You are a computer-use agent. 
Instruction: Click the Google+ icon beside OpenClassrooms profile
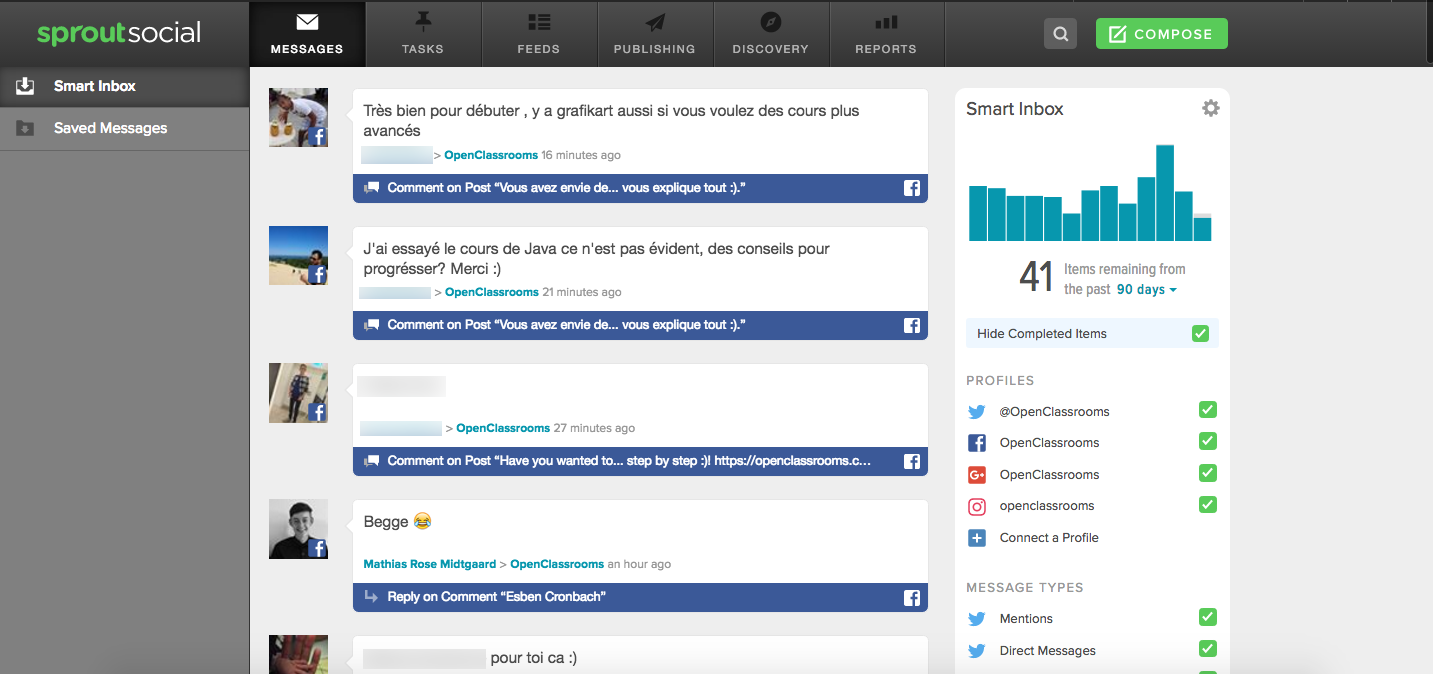[x=977, y=475]
